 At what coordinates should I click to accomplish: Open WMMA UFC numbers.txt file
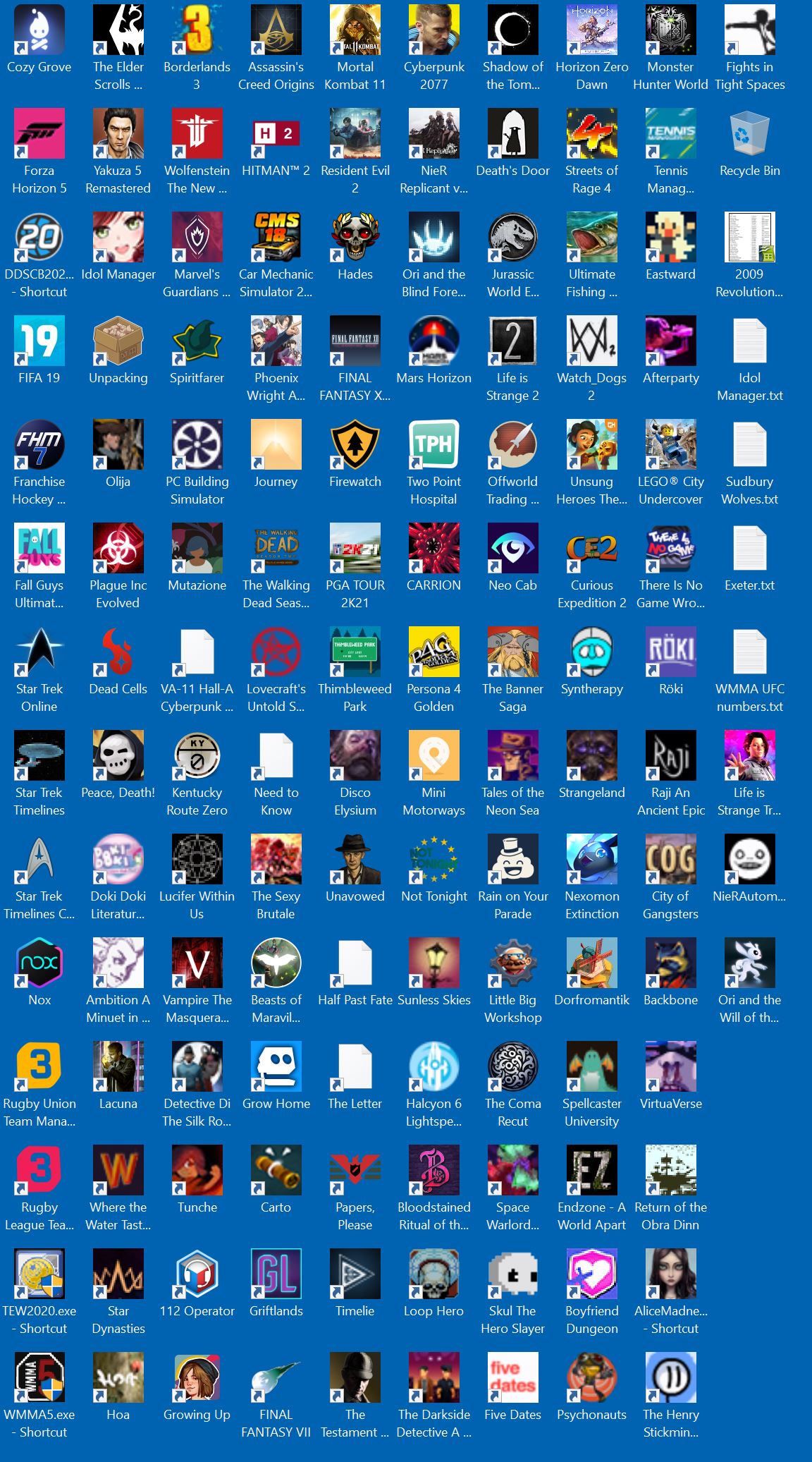pos(750,652)
